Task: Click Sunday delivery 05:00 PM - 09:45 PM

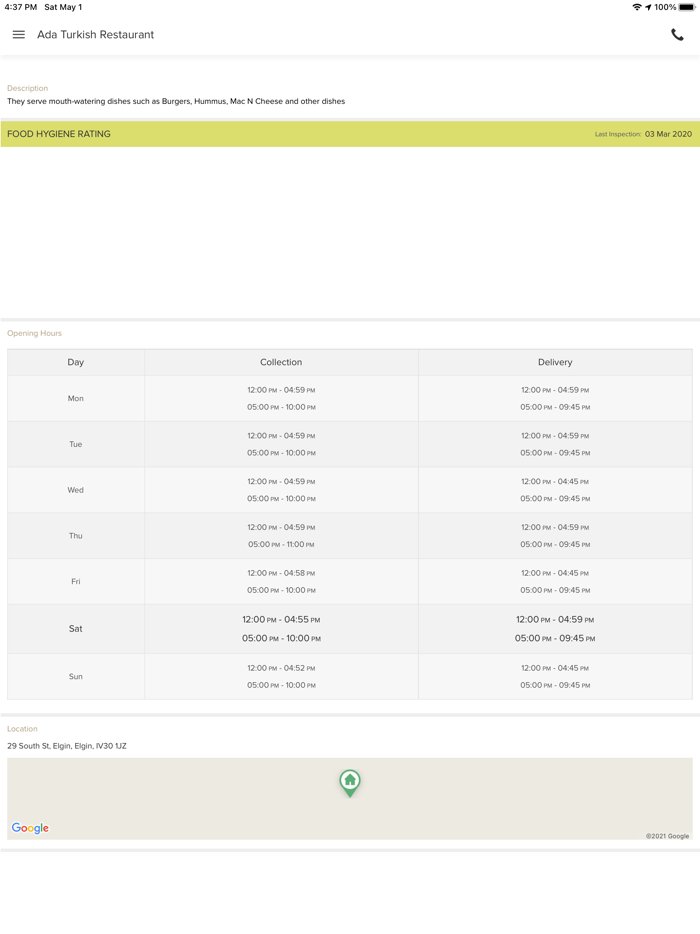Action: pos(555,686)
